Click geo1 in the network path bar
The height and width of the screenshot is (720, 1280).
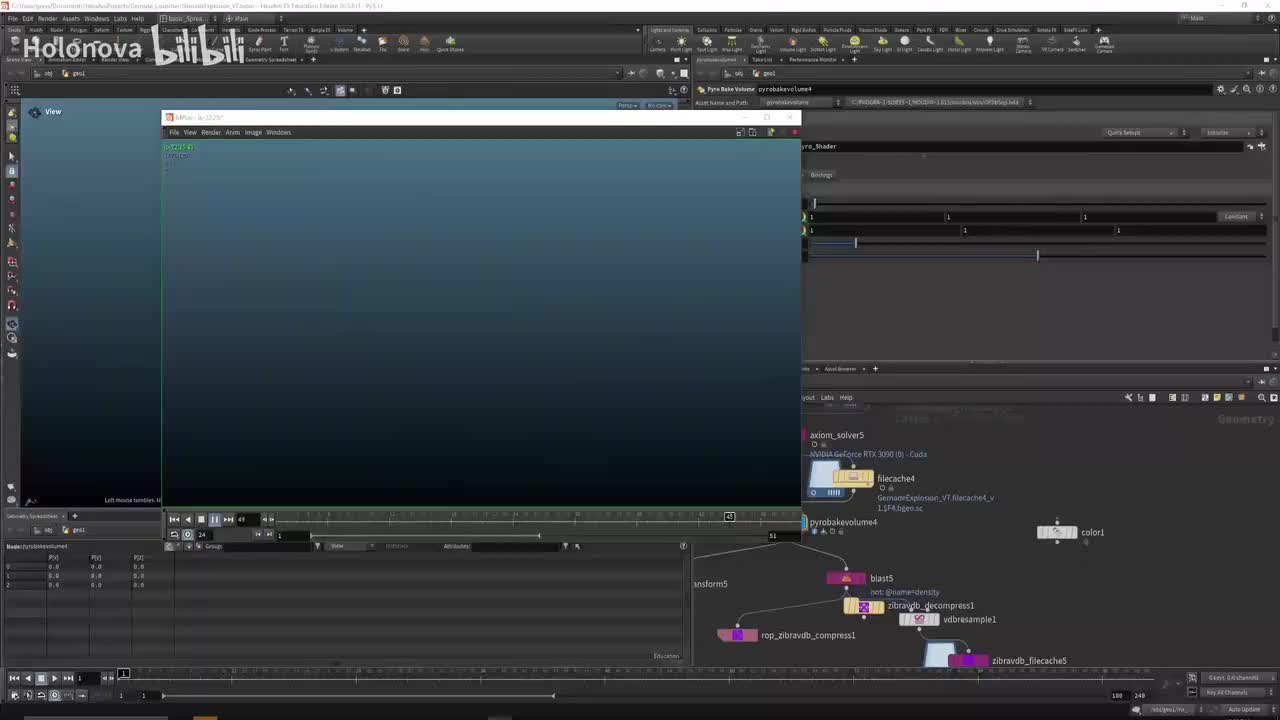click(x=769, y=73)
